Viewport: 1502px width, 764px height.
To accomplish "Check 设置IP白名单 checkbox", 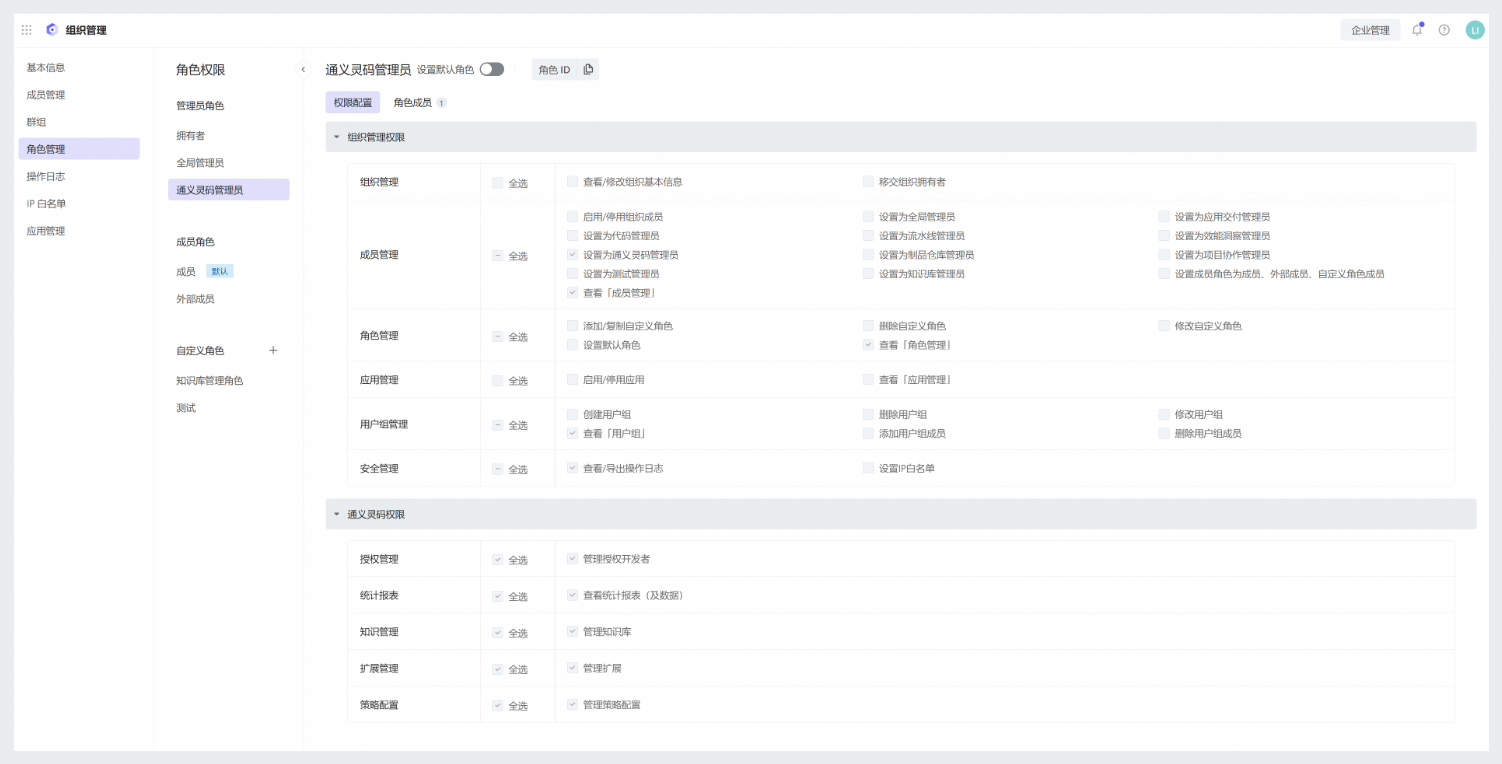I will [x=868, y=468].
